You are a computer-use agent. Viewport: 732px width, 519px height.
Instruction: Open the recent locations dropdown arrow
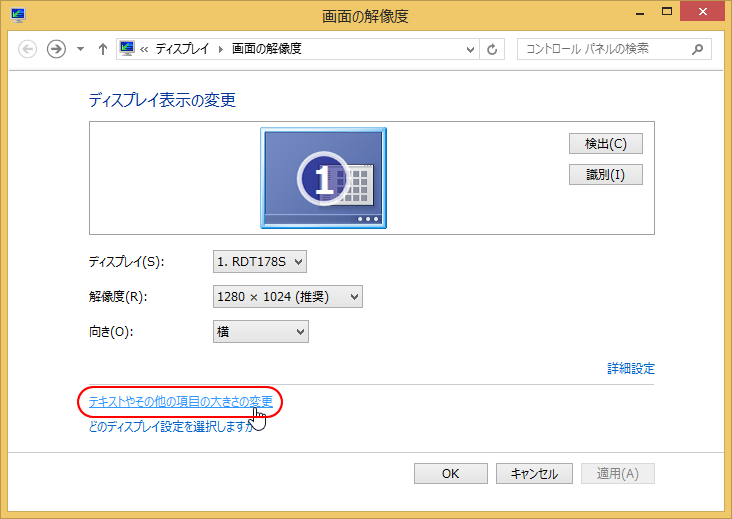(x=80, y=49)
